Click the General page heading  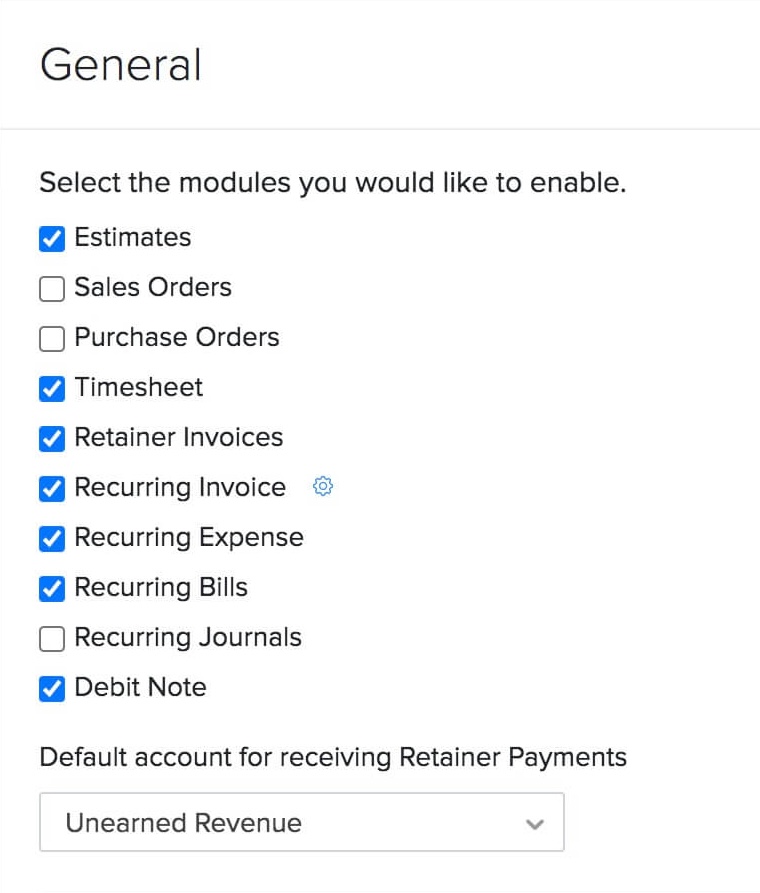pyautogui.click(x=120, y=64)
